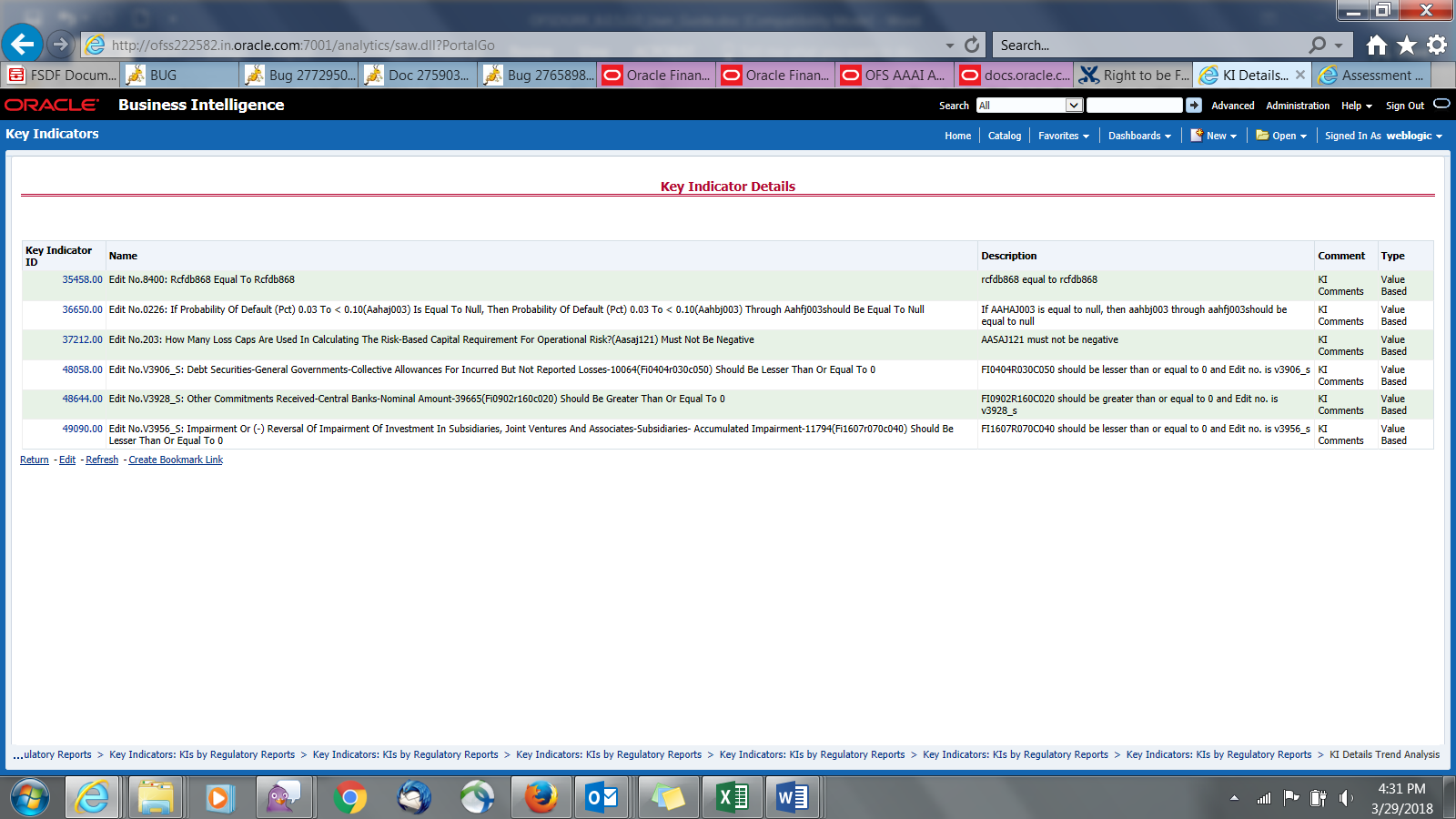Open File Explorer from the taskbar

pos(156,798)
